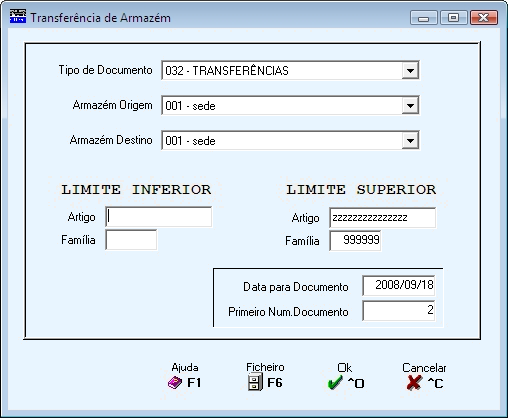Click the Limite Superior Artigo field

coord(383,218)
